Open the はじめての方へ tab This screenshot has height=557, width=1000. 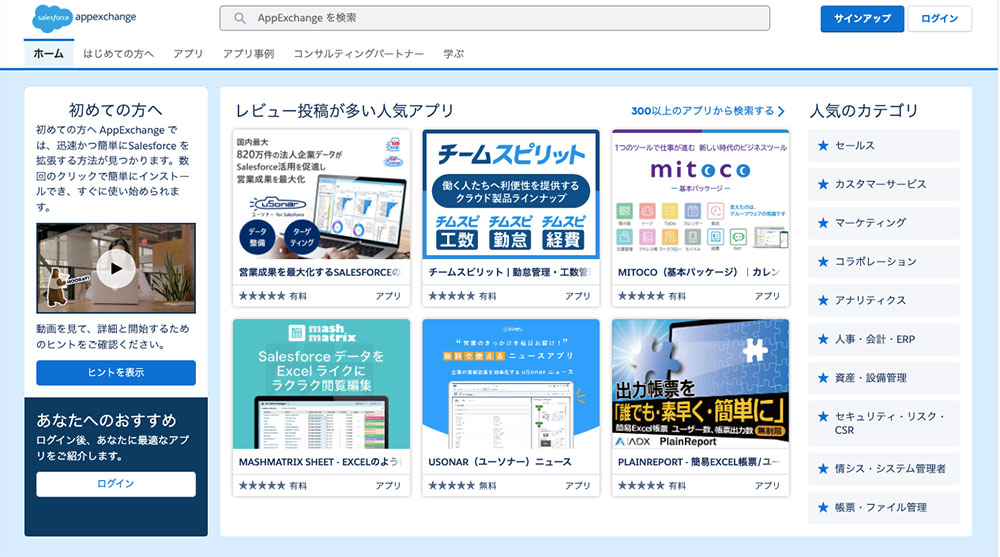[118, 54]
